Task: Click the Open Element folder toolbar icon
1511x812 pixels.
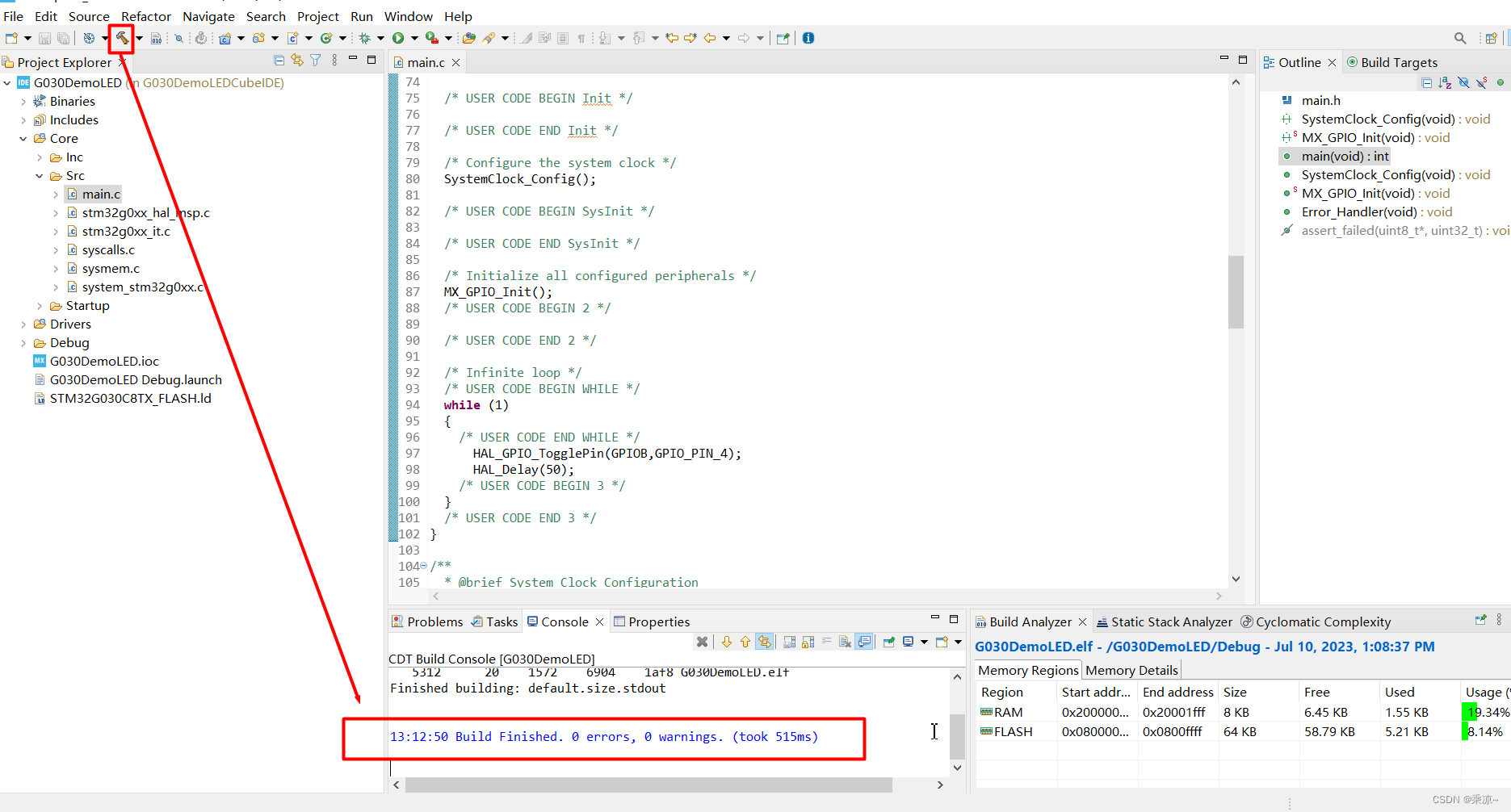Action: tap(469, 38)
